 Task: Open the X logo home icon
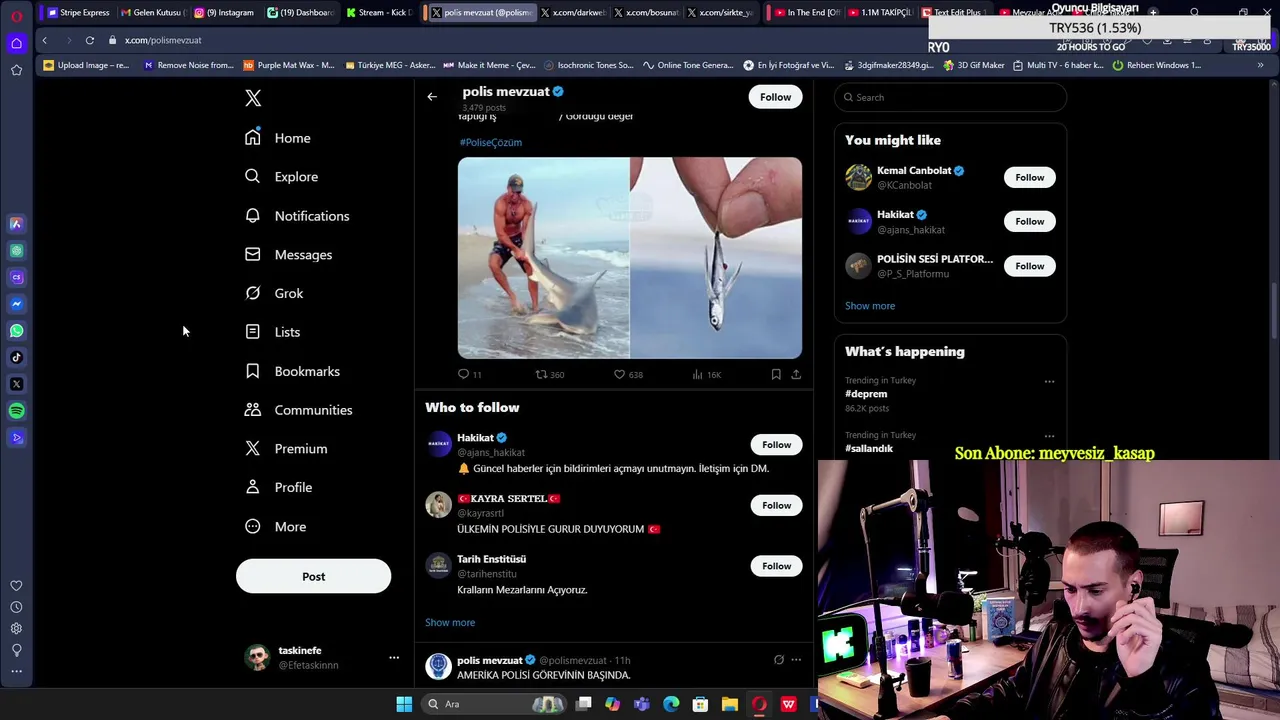coord(253,98)
